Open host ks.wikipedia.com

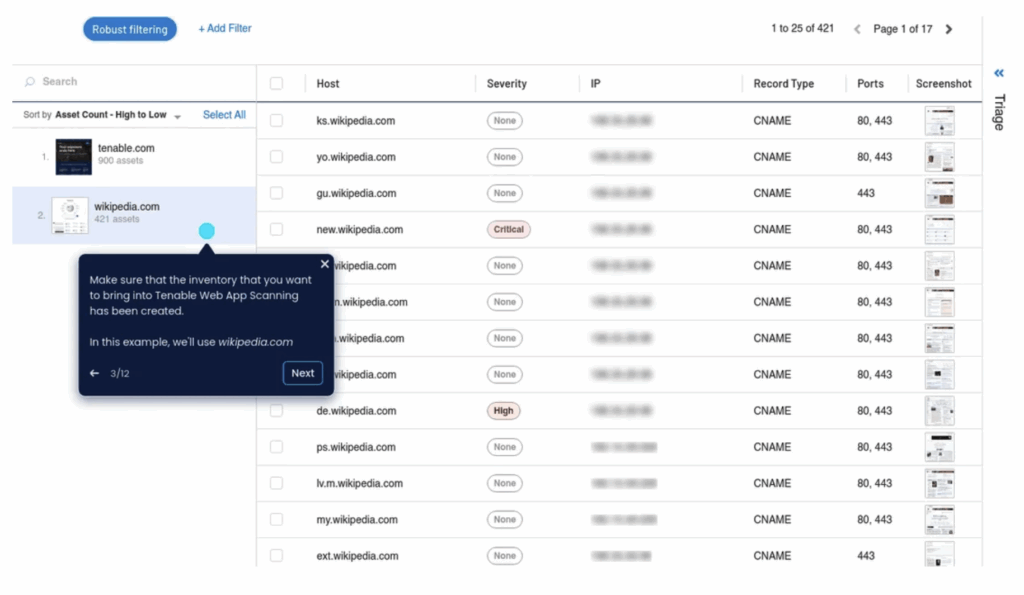(x=356, y=121)
